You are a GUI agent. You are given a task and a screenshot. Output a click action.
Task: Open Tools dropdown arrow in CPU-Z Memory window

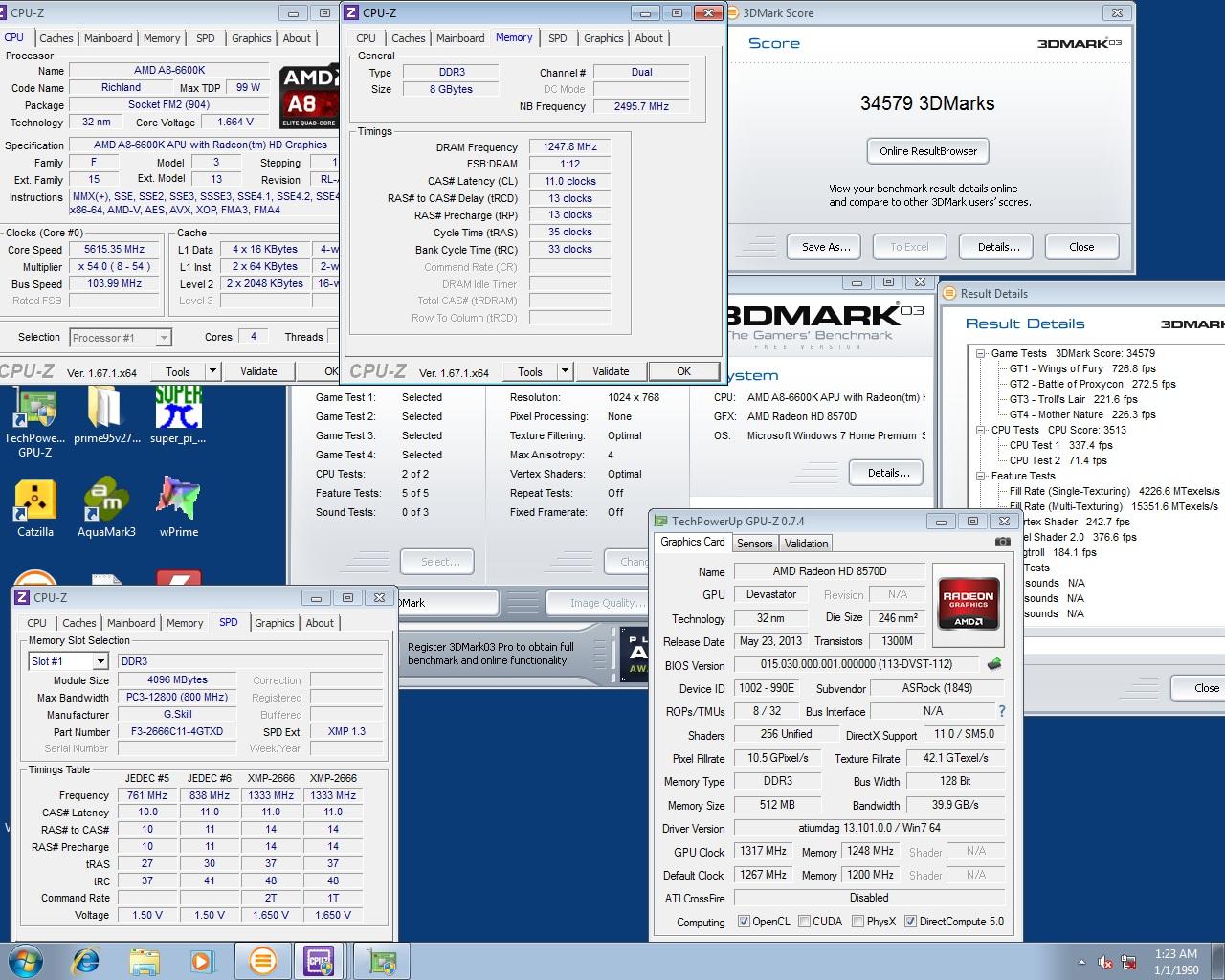click(565, 371)
